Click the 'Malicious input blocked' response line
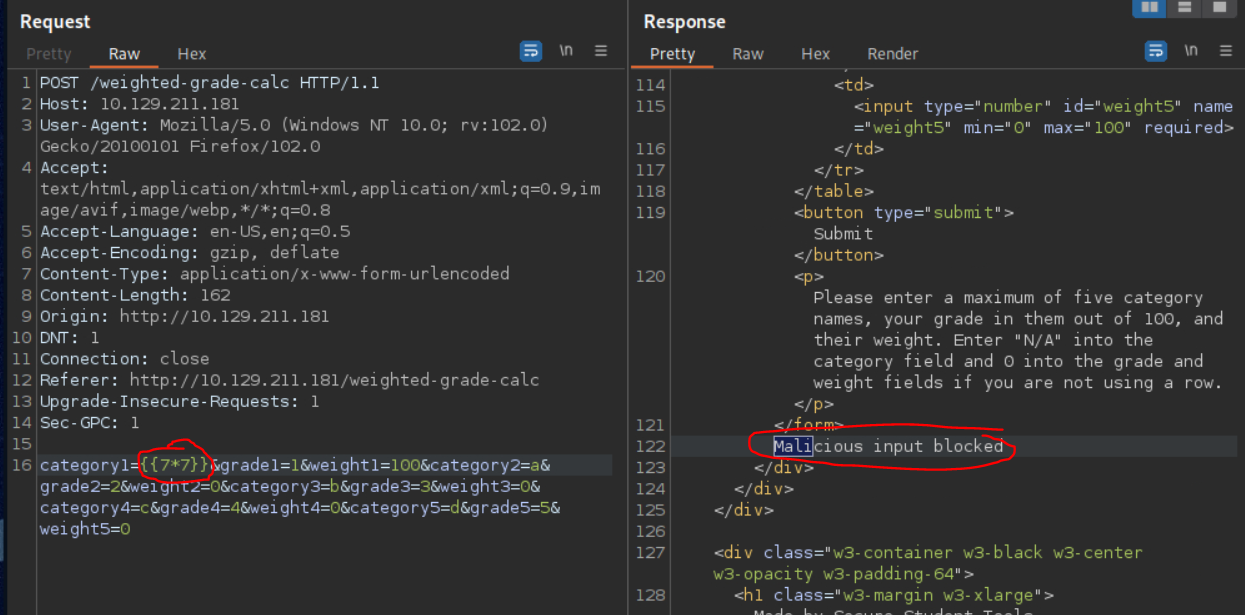Viewport: 1245px width, 615px height. click(x=888, y=446)
